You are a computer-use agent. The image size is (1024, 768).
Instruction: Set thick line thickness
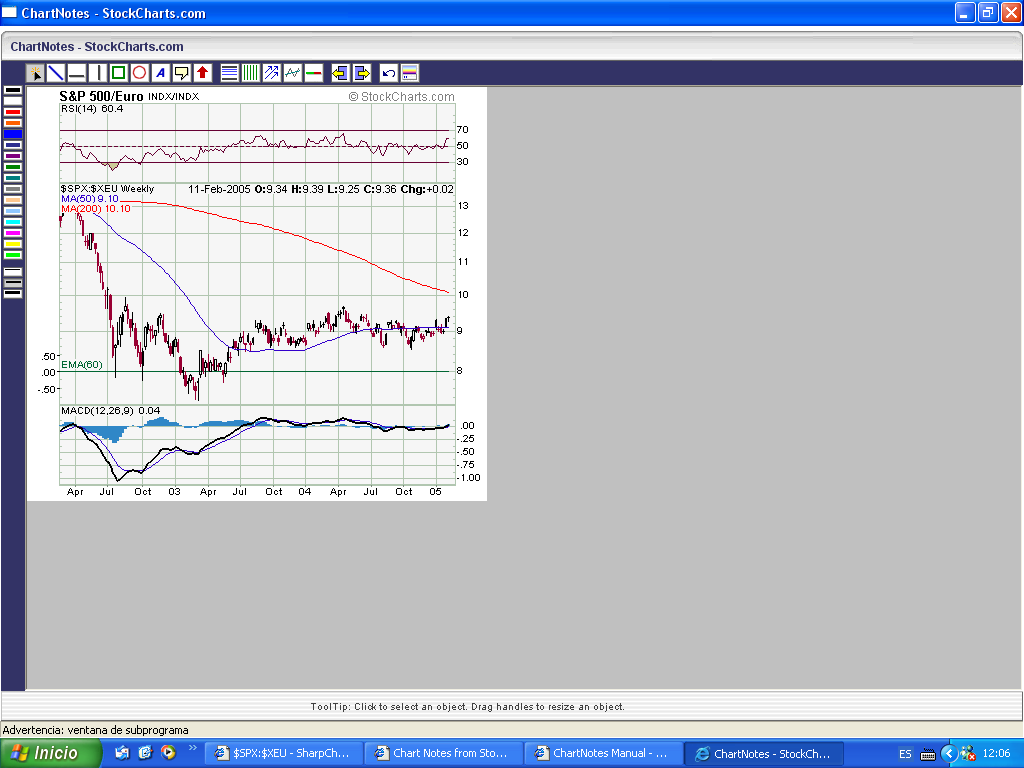[13, 293]
